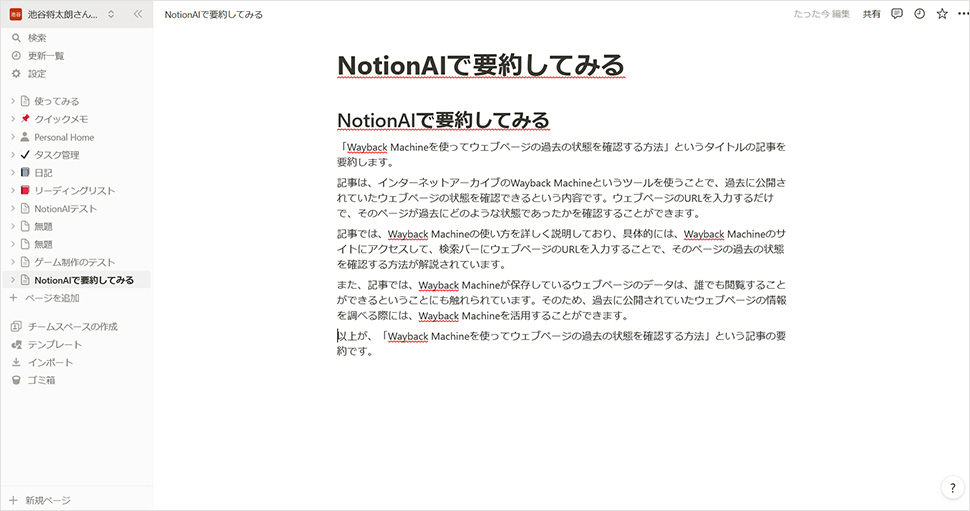The image size is (970, 511).
Task: Click the clock icon beside 更新一覧
Action: tap(16, 56)
